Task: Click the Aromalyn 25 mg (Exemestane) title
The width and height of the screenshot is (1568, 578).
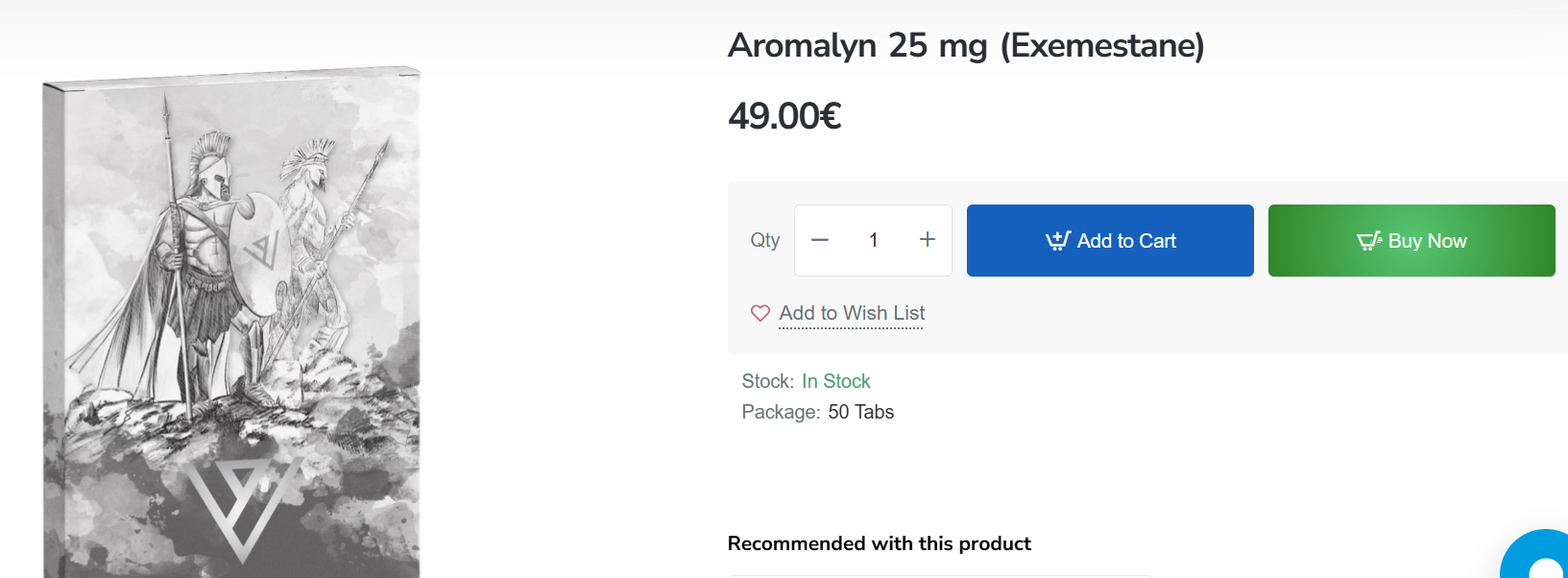Action: (x=966, y=45)
